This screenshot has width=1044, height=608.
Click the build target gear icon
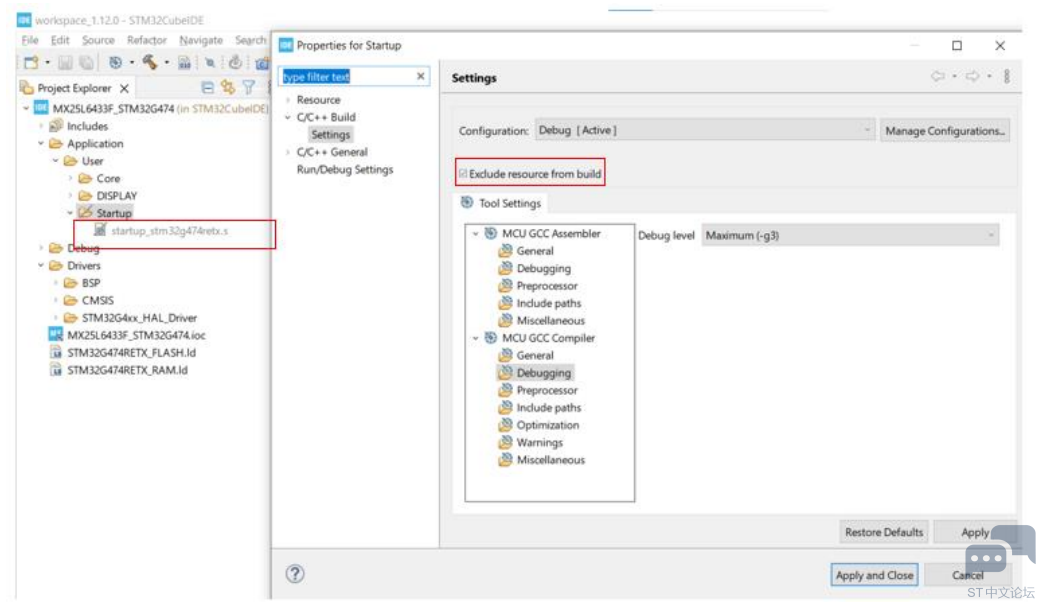(115, 63)
